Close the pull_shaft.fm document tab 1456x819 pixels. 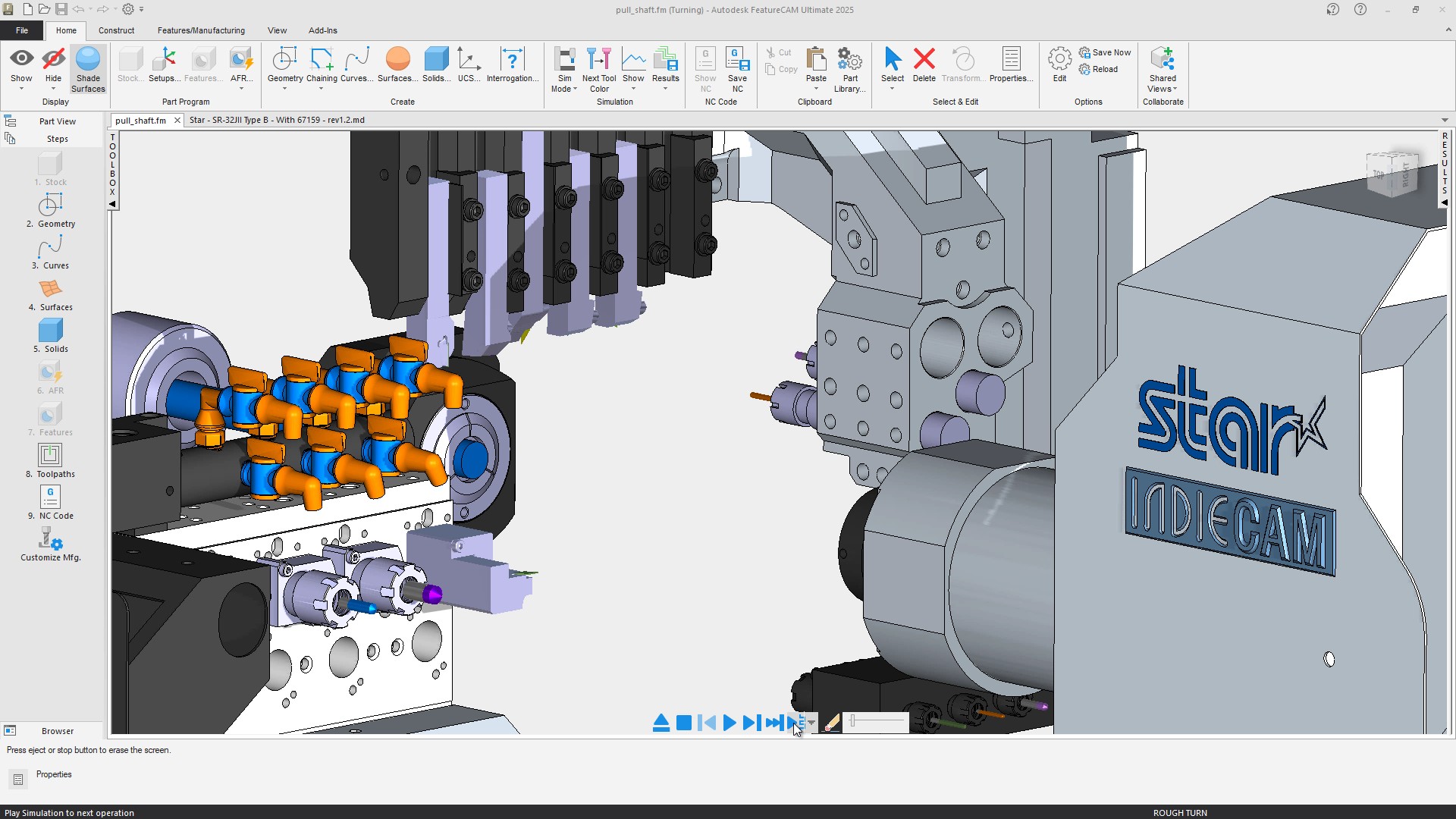(177, 120)
